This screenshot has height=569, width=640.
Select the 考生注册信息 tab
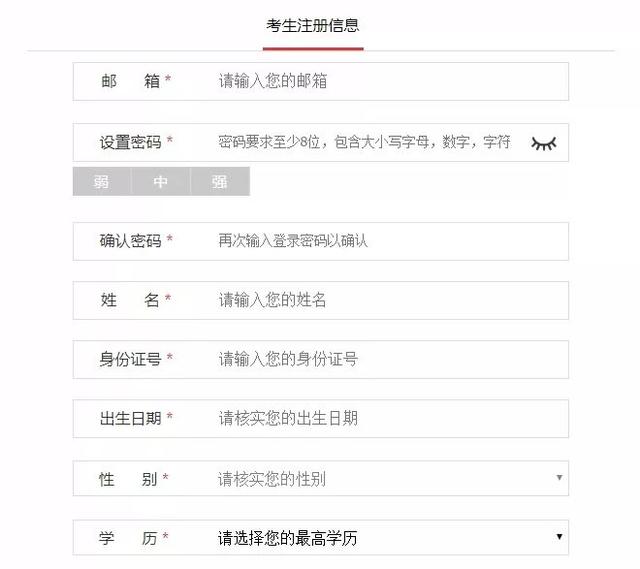pos(313,26)
